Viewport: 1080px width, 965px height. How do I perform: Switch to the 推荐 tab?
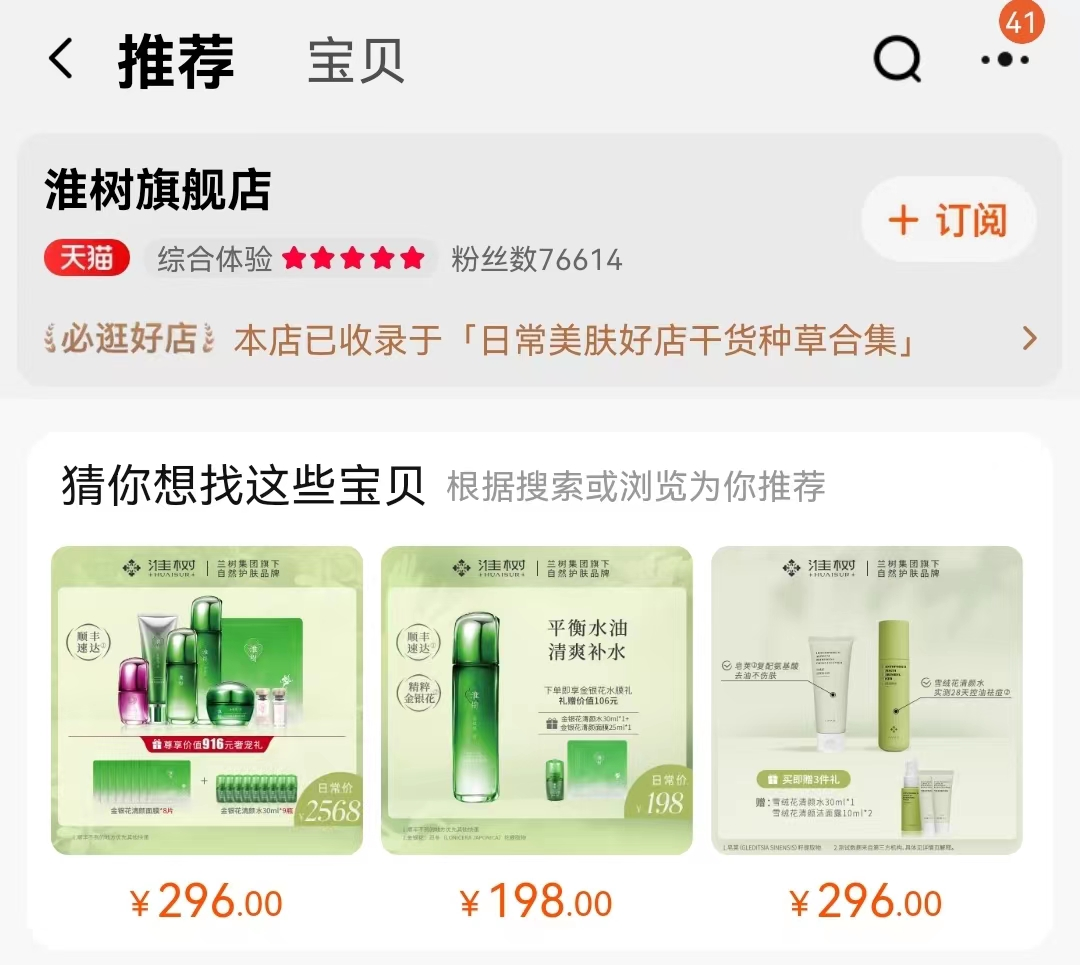pos(176,61)
